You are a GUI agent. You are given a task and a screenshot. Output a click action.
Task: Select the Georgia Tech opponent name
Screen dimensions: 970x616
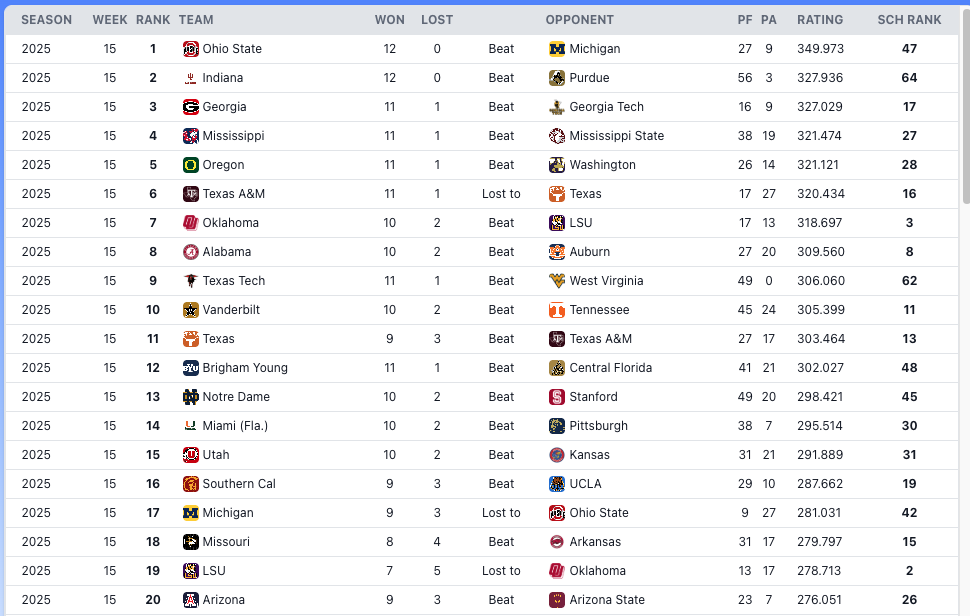(x=606, y=107)
